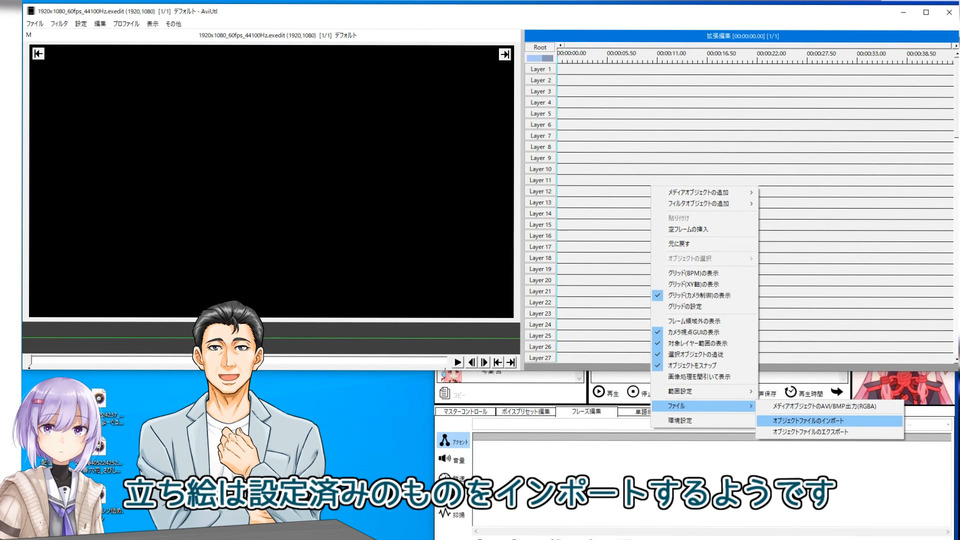960x540 pixels.
Task: Open the ファイル menu in AviUtl menu bar
Action: [34, 24]
